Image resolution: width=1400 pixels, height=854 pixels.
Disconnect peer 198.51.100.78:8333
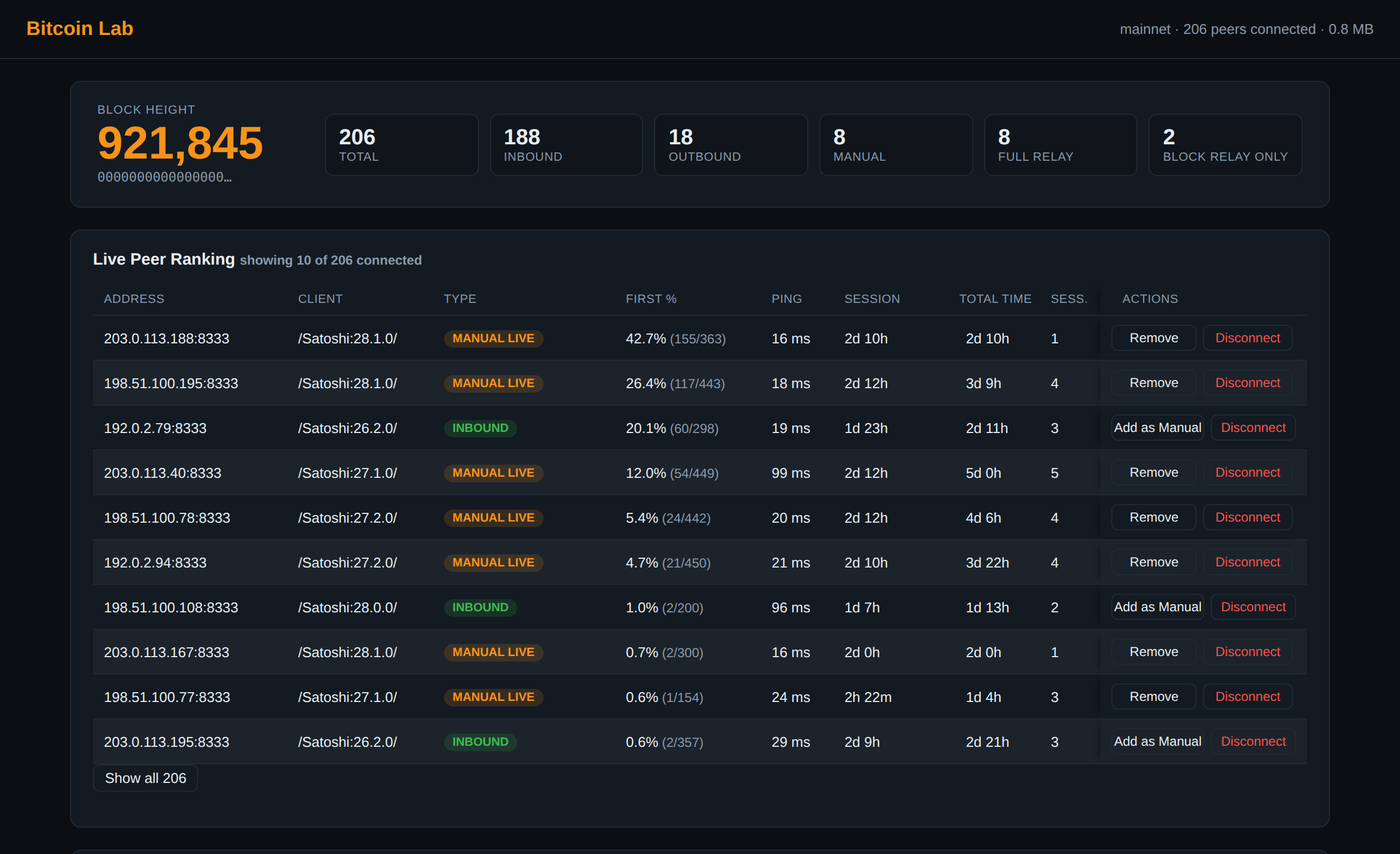[x=1248, y=518]
